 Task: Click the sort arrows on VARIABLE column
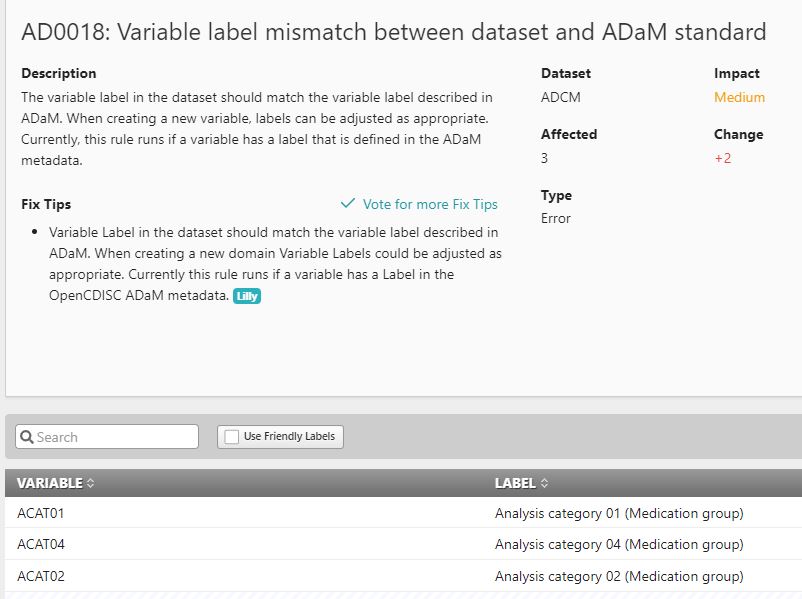tap(91, 483)
